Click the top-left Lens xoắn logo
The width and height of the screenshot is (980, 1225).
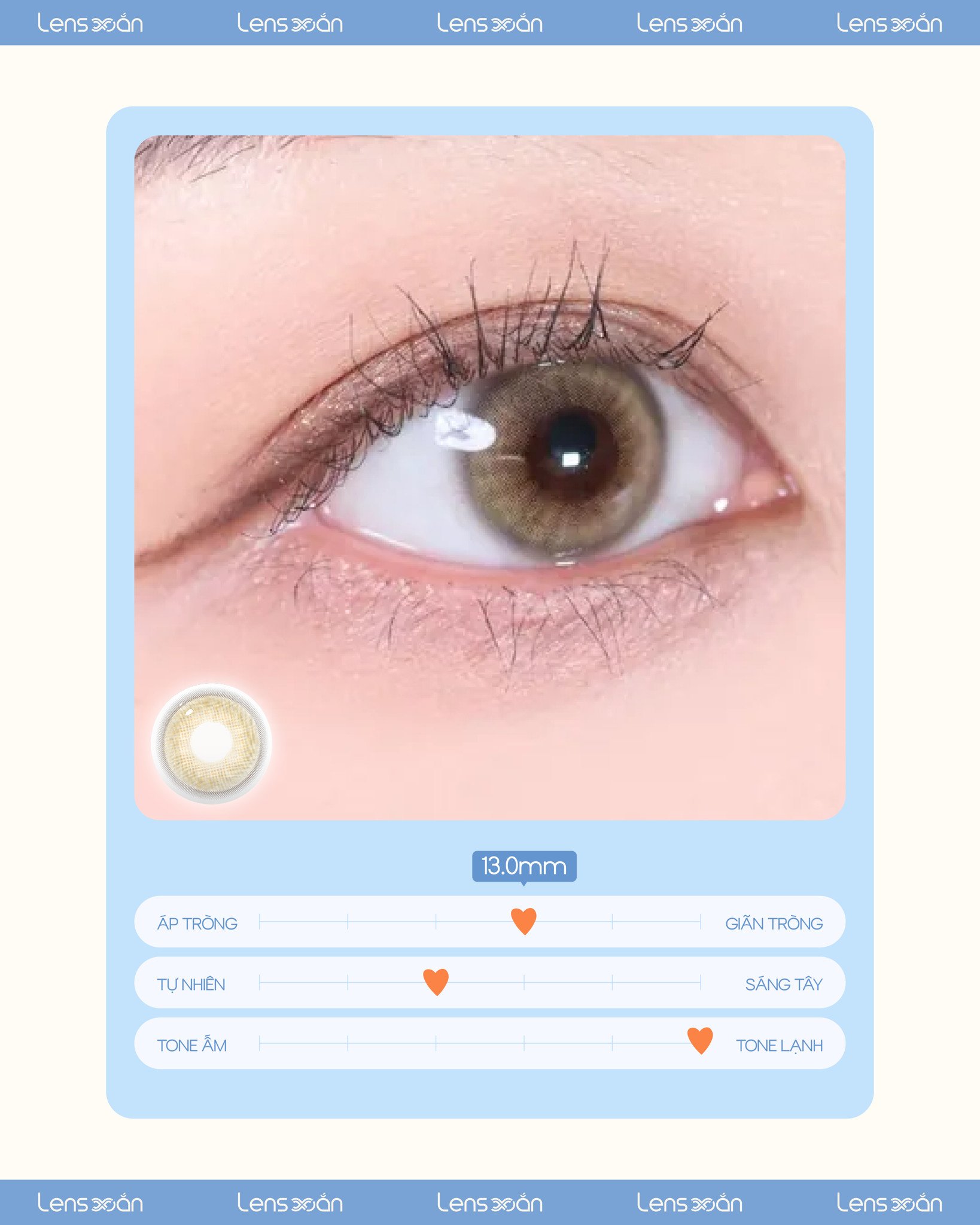90,23
